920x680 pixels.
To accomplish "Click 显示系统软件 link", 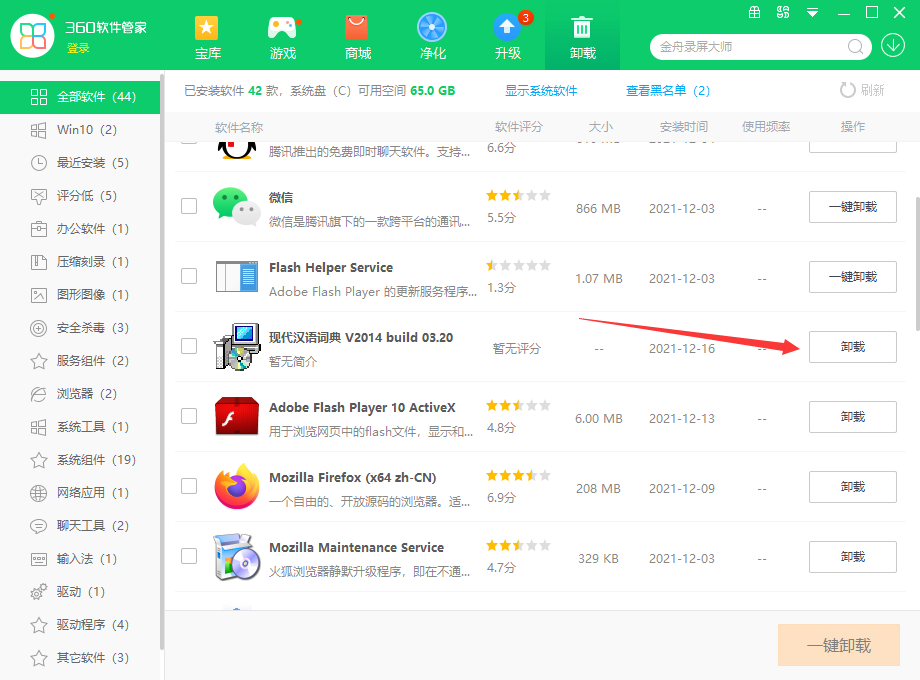I will click(x=541, y=90).
